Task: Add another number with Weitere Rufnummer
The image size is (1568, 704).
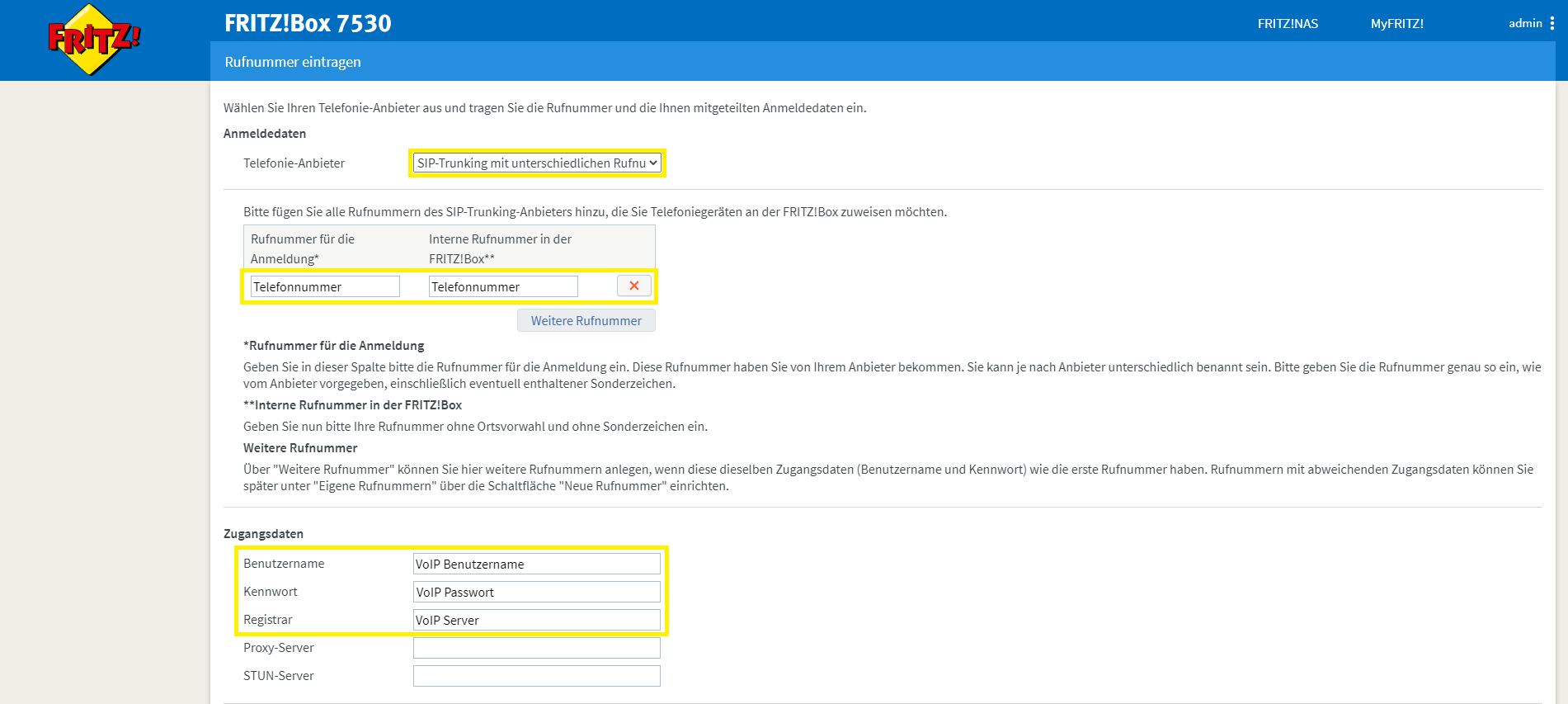Action: pos(586,320)
